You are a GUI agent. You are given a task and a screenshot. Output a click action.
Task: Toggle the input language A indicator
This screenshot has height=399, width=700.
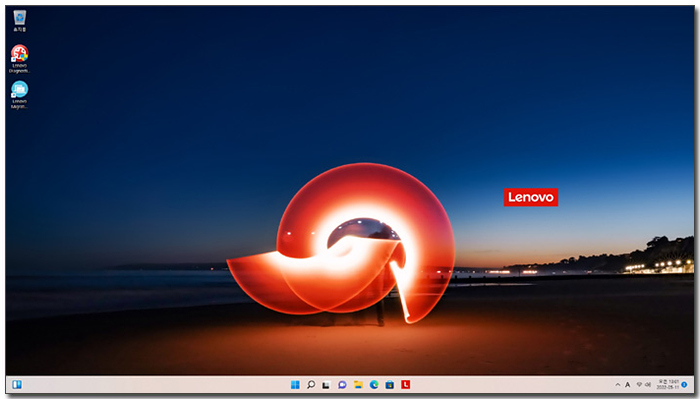pos(628,385)
